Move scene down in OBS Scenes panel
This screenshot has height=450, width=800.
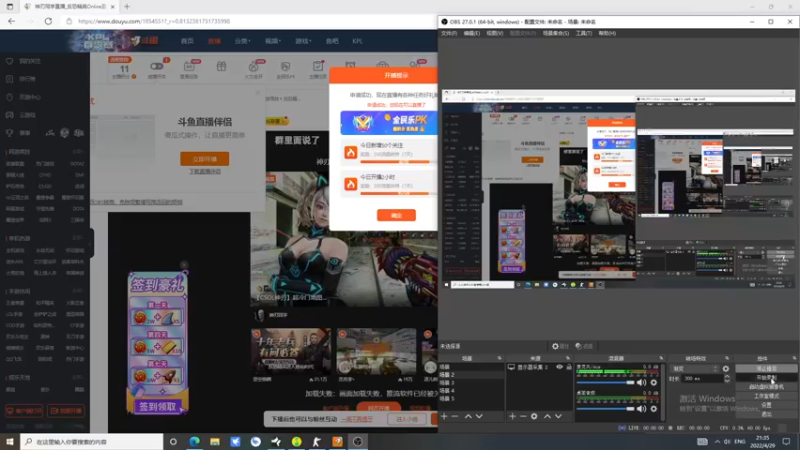pos(479,416)
